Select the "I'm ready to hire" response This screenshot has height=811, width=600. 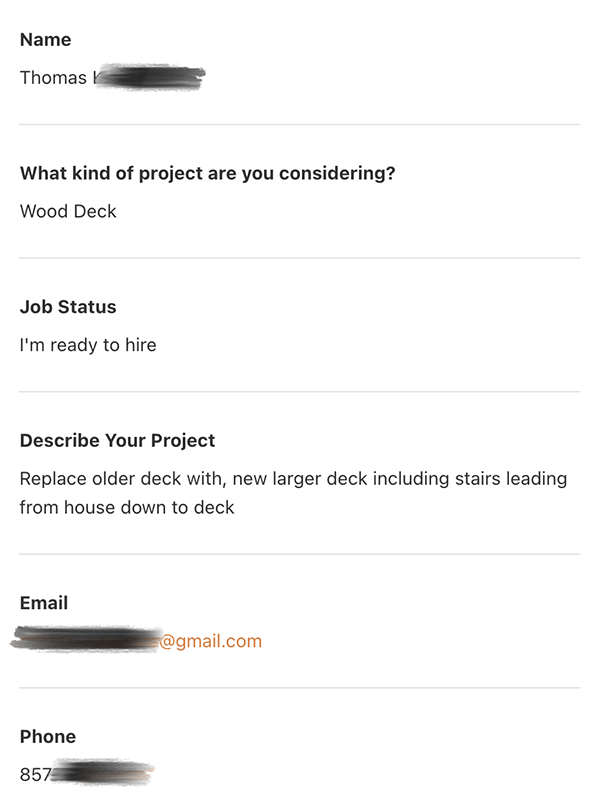click(x=88, y=345)
